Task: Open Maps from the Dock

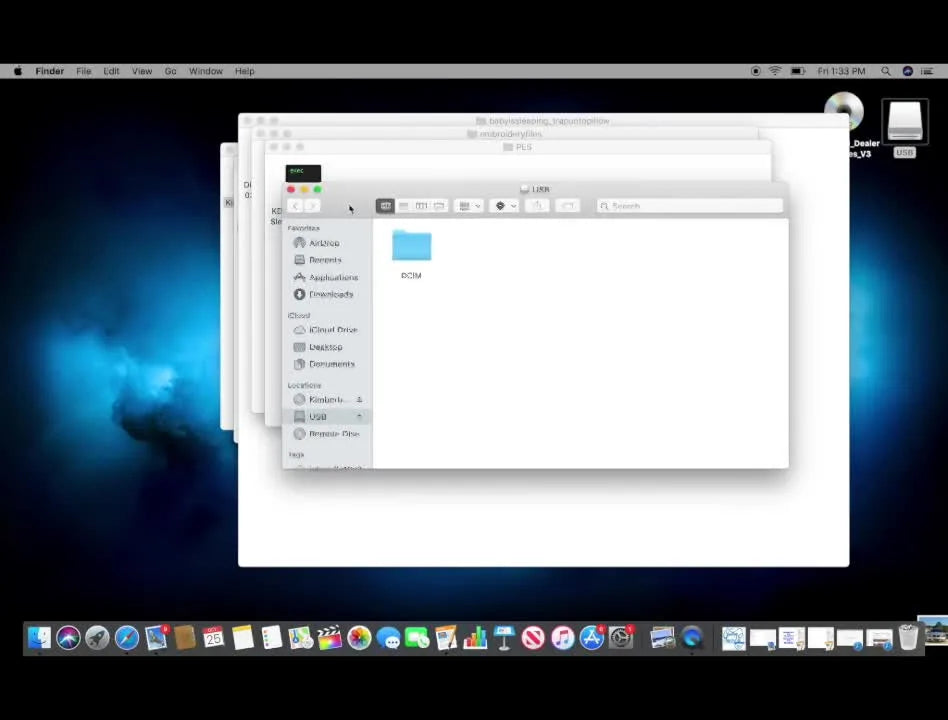Action: [300, 638]
